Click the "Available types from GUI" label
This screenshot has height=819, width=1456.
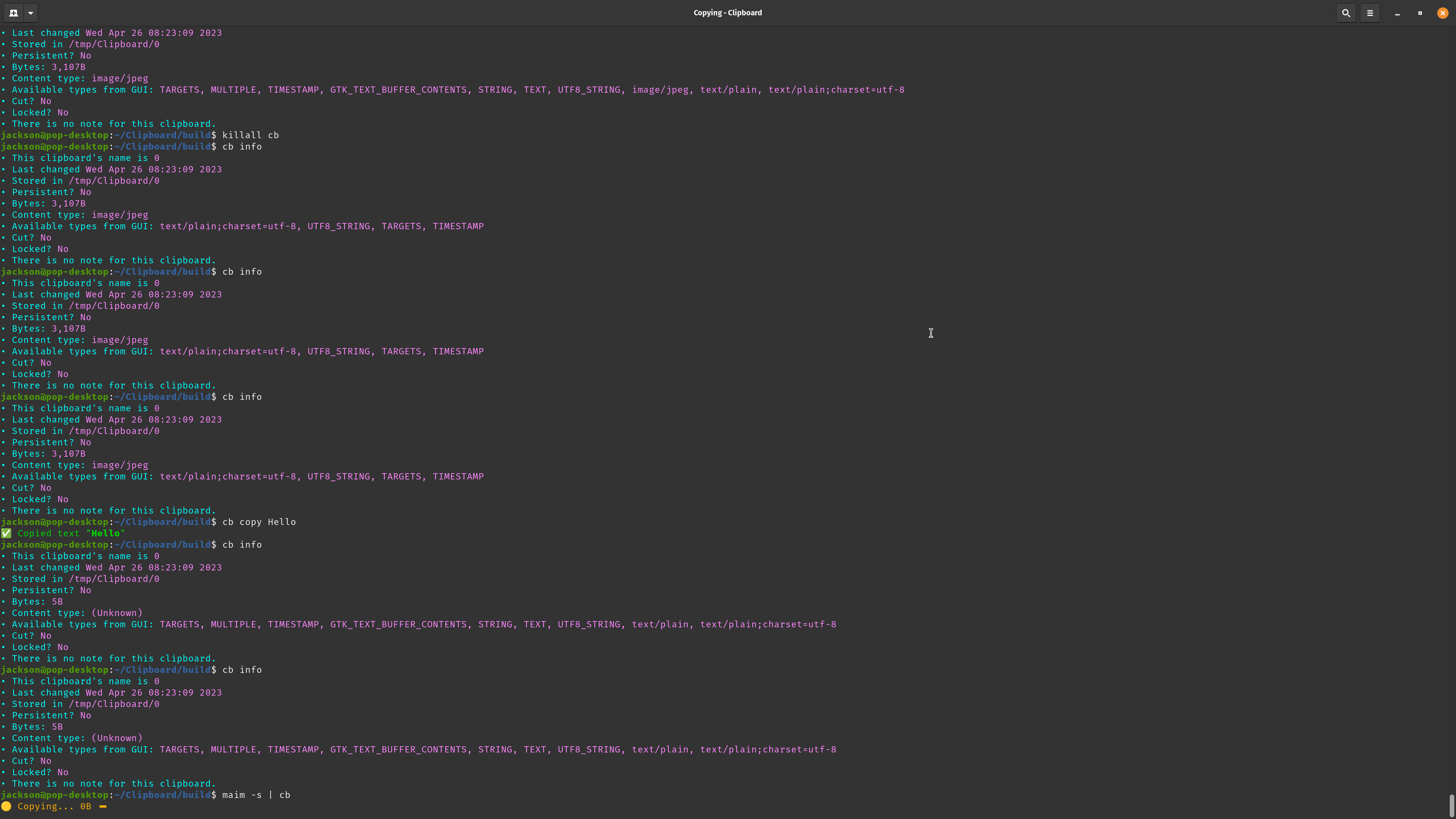[82, 90]
